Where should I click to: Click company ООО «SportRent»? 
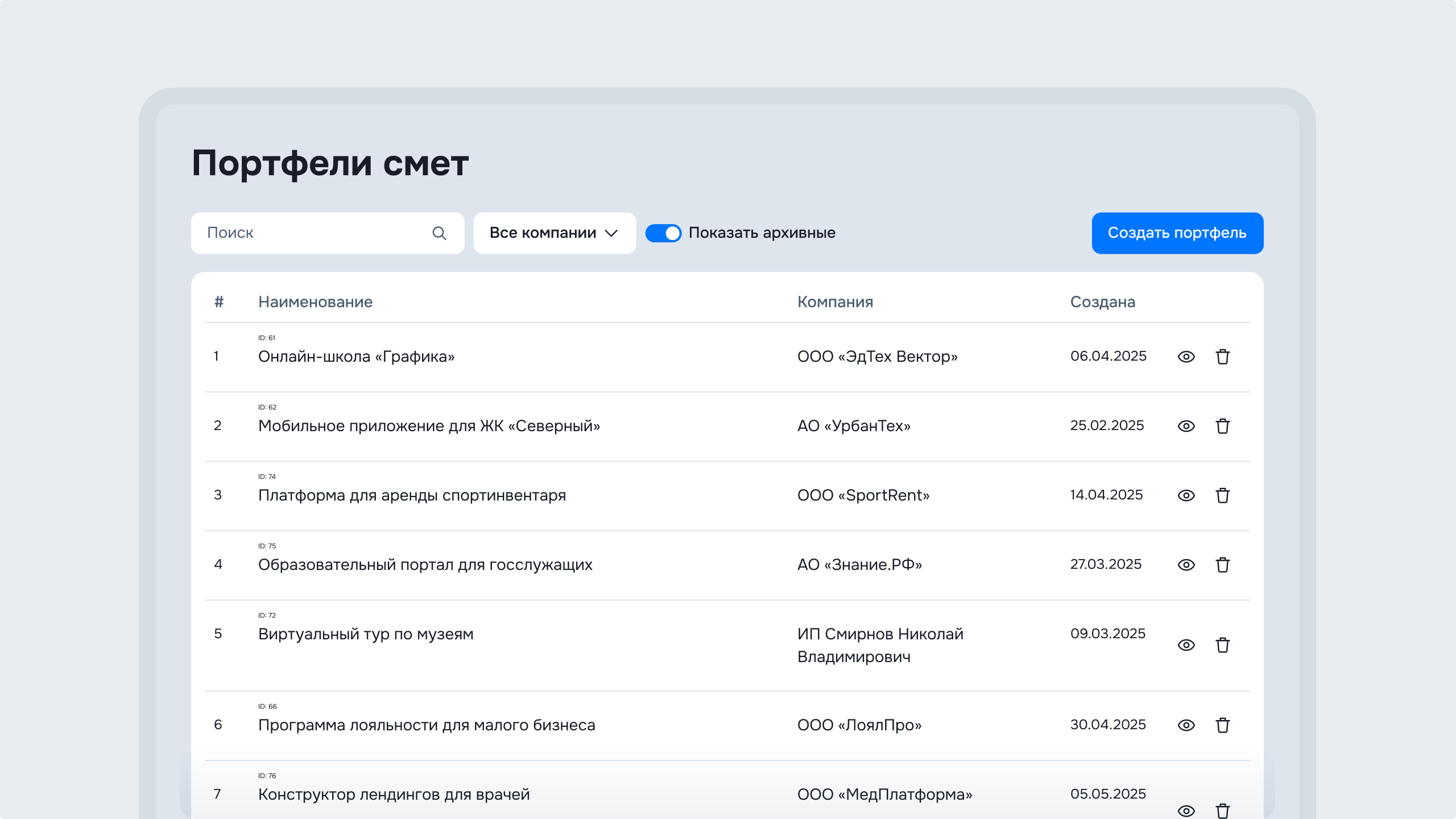tap(863, 495)
